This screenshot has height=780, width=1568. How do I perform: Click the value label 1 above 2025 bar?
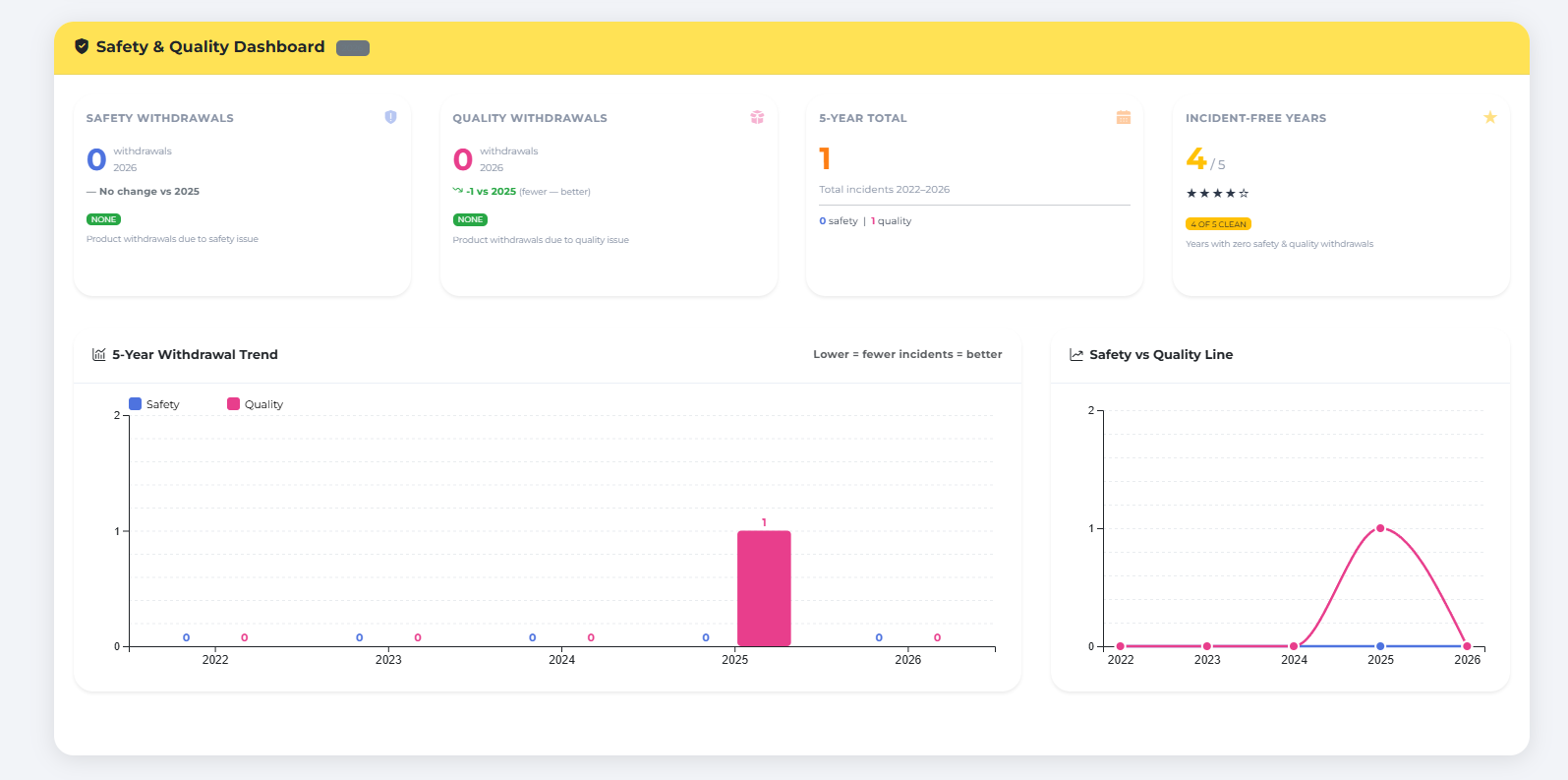coord(764,522)
